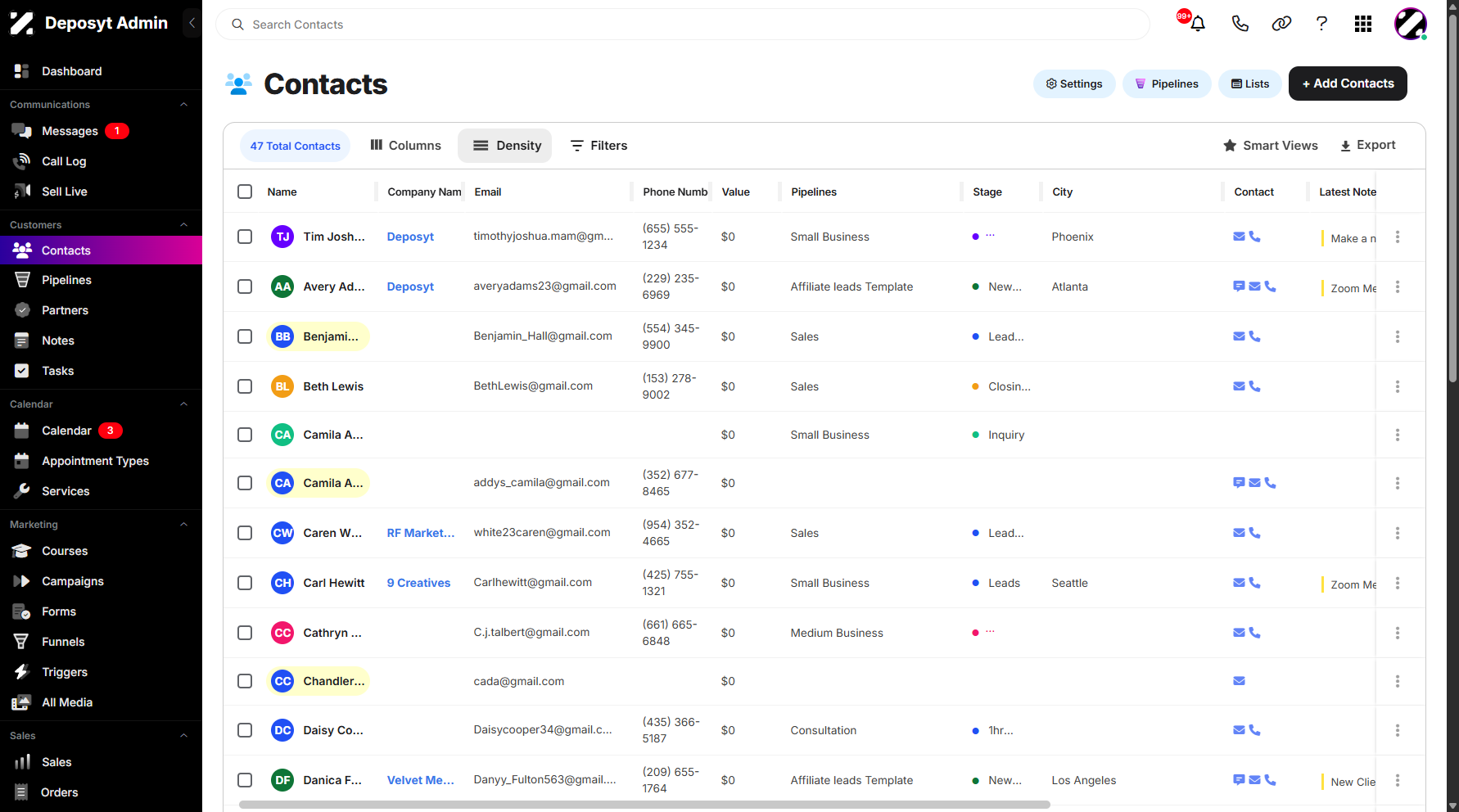The width and height of the screenshot is (1459, 812).
Task: Open the link icon in top bar
Action: click(1281, 24)
